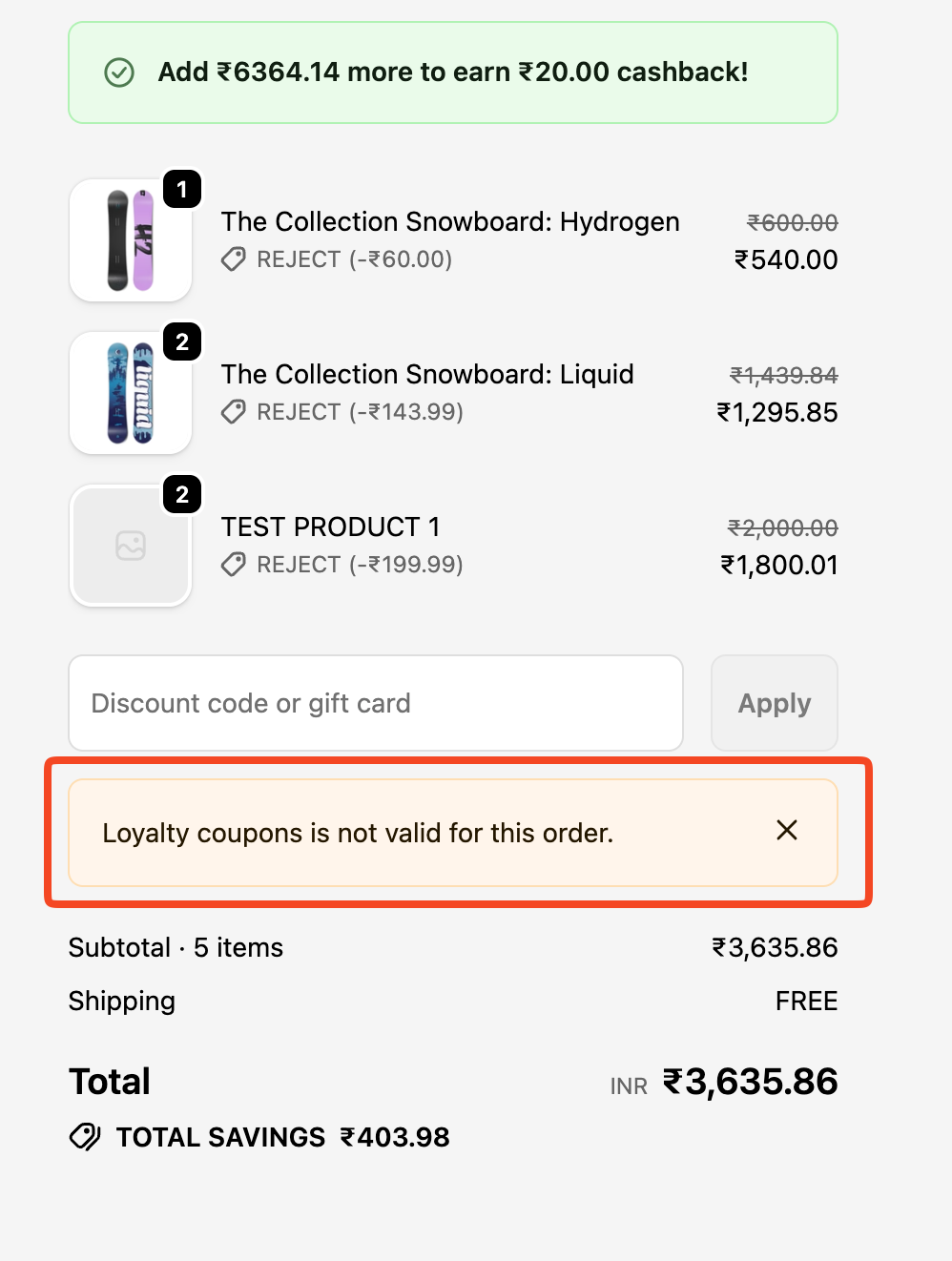This screenshot has height=1261, width=952.
Task: Click quantity badge on TEST PRODUCT 1 thumbnail
Action: click(182, 495)
